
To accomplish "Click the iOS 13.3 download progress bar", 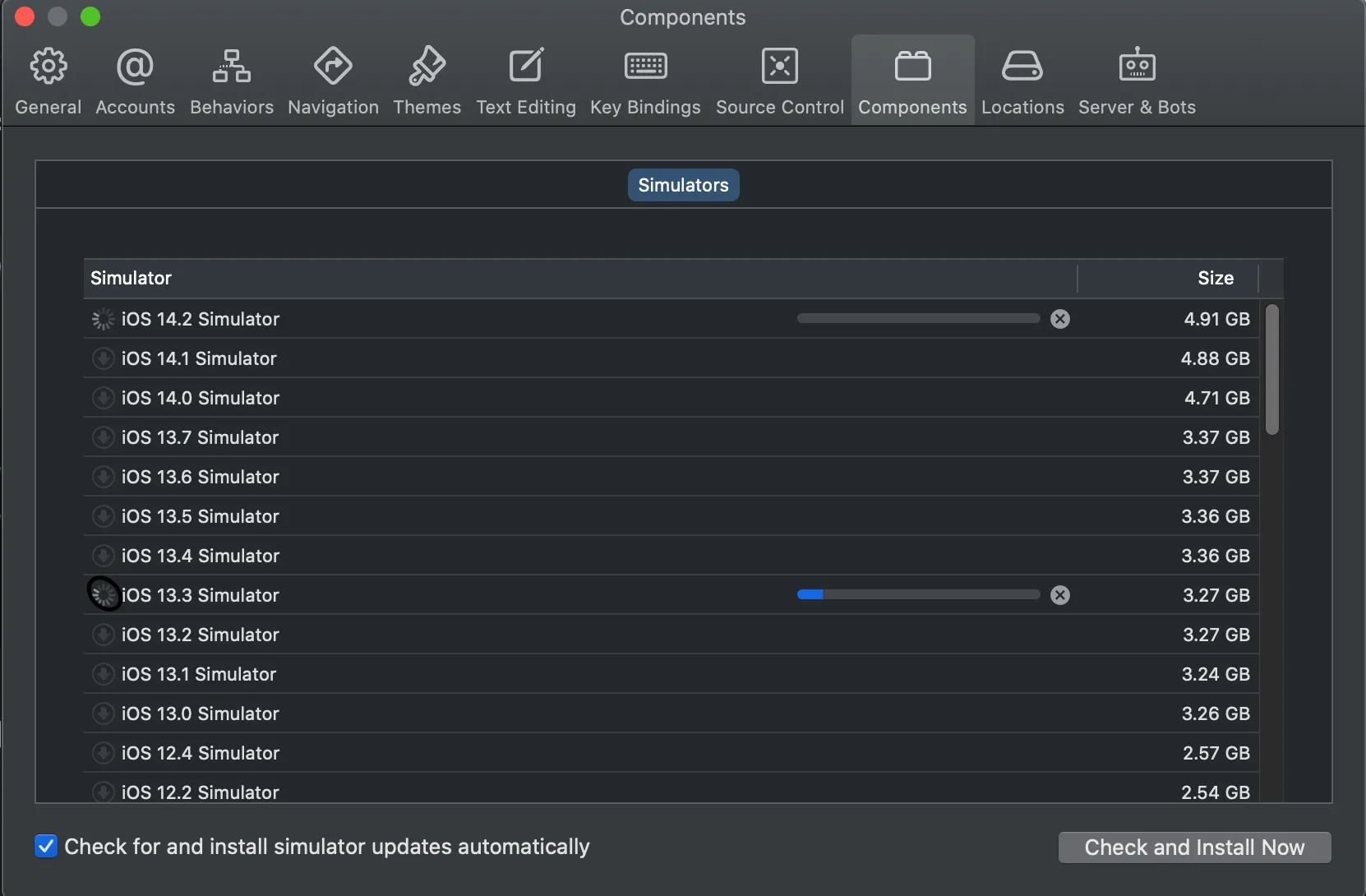I will 918,595.
